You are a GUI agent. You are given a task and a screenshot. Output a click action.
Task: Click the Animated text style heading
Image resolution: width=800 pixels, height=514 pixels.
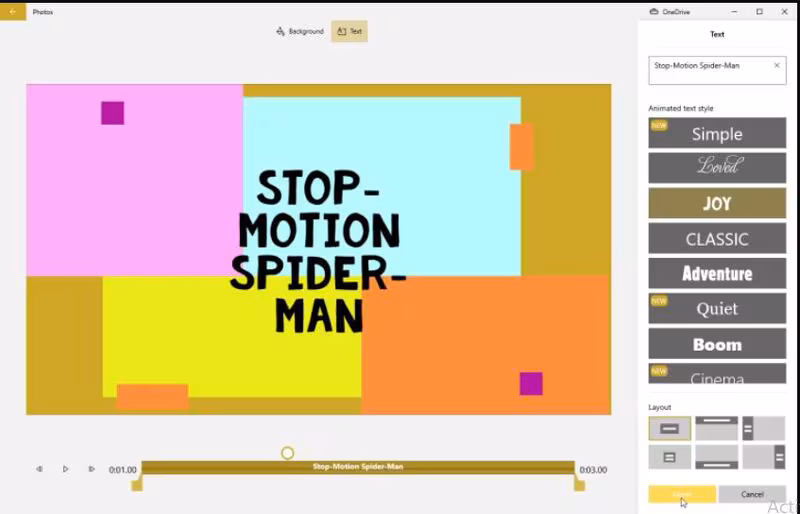[x=681, y=108]
